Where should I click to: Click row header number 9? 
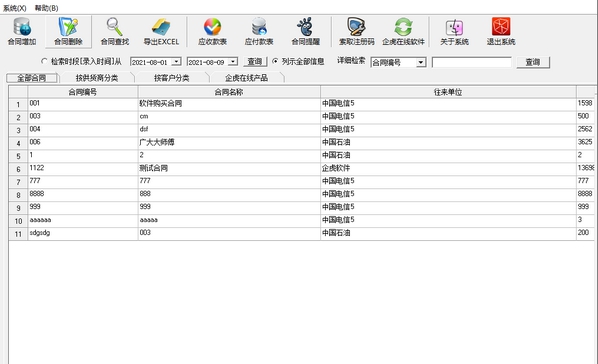coord(18,208)
